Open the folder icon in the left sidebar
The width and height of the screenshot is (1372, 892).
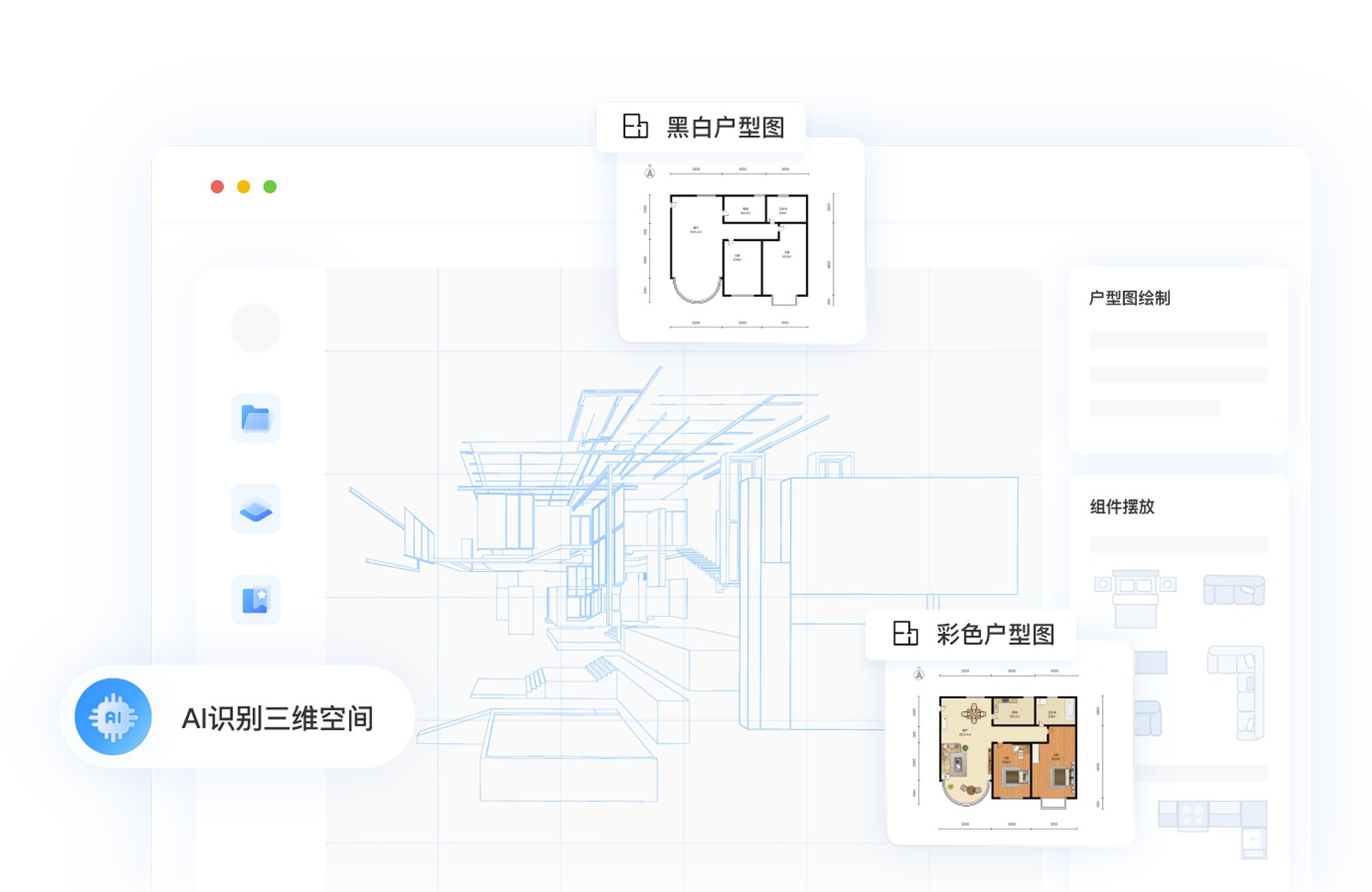tap(255, 419)
